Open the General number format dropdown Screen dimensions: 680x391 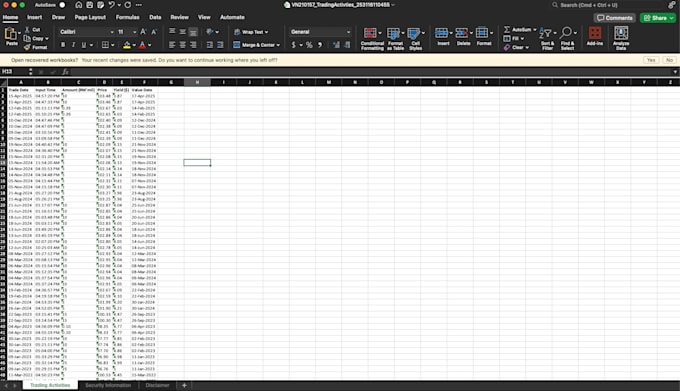click(348, 32)
